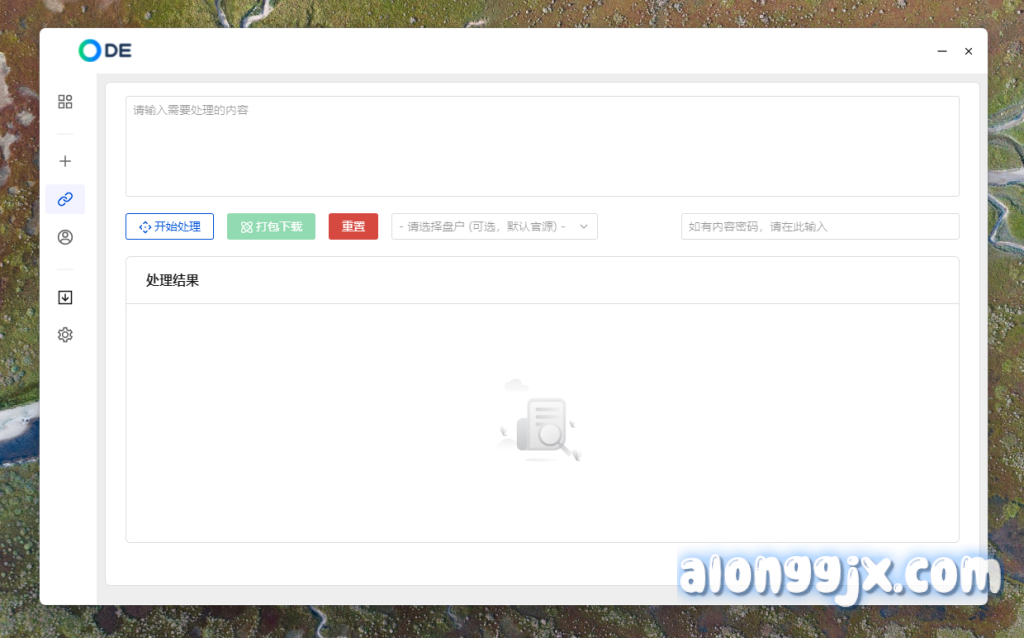Click the 处理结果 panel heading
Image resolution: width=1024 pixels, height=638 pixels.
click(172, 281)
